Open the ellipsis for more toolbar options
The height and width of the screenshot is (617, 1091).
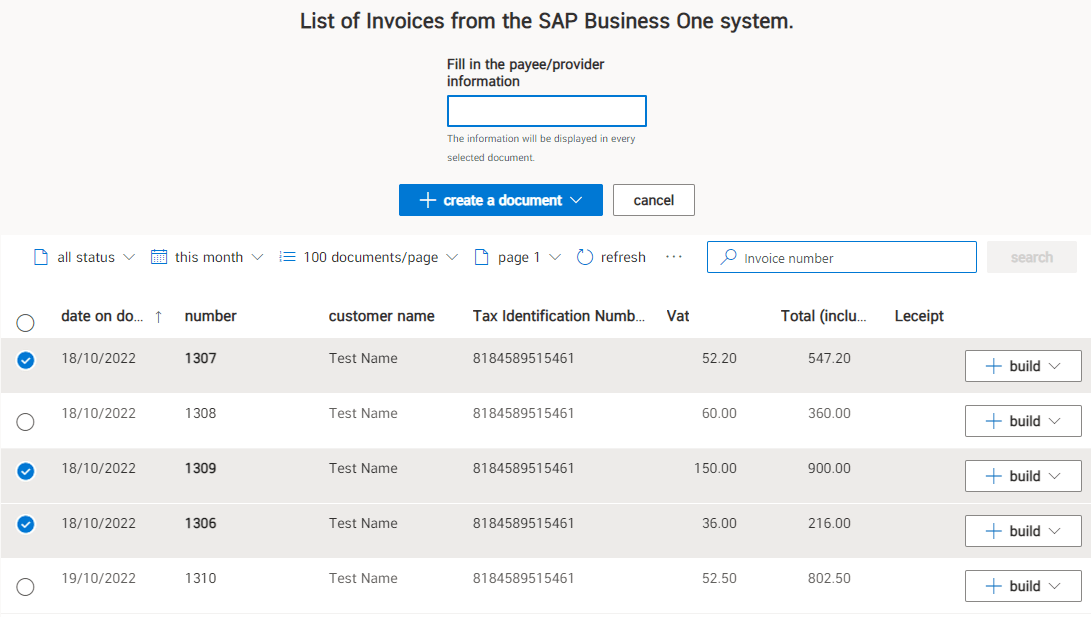(x=673, y=257)
